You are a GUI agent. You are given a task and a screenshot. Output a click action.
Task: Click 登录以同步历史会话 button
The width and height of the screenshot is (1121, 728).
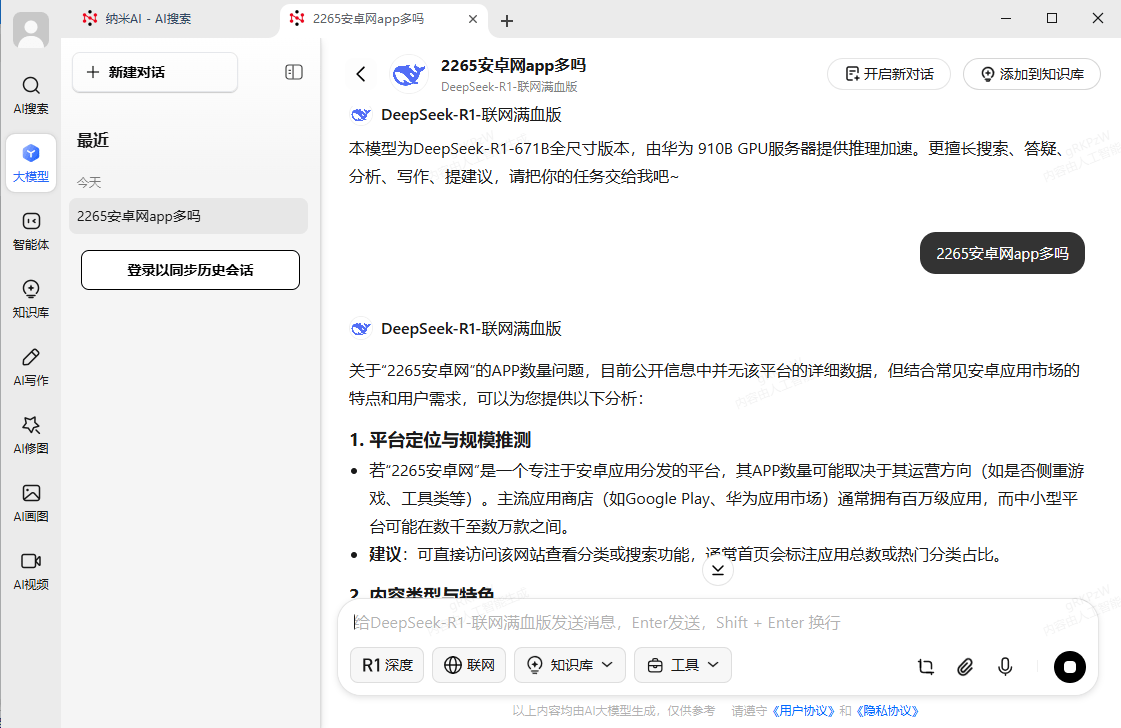click(190, 269)
